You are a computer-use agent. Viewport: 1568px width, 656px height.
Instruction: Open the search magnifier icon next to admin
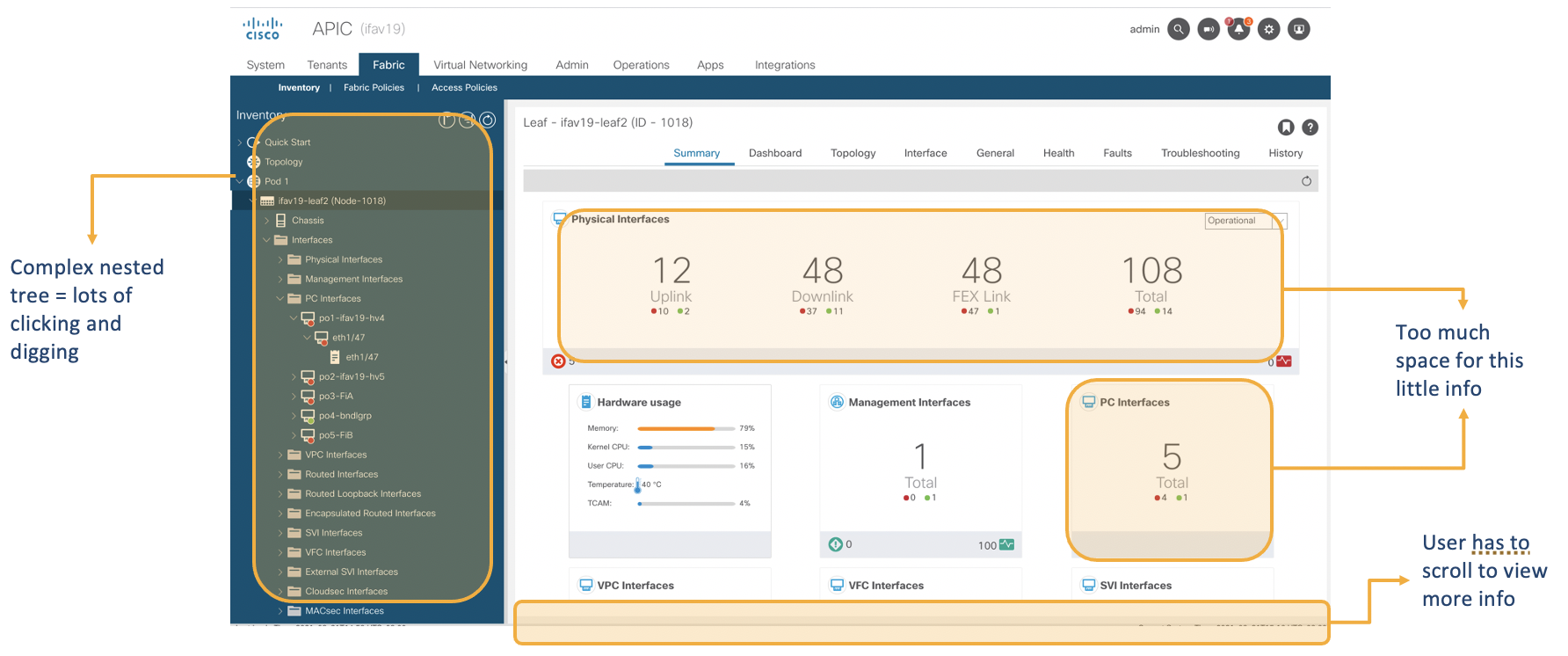[x=1179, y=29]
